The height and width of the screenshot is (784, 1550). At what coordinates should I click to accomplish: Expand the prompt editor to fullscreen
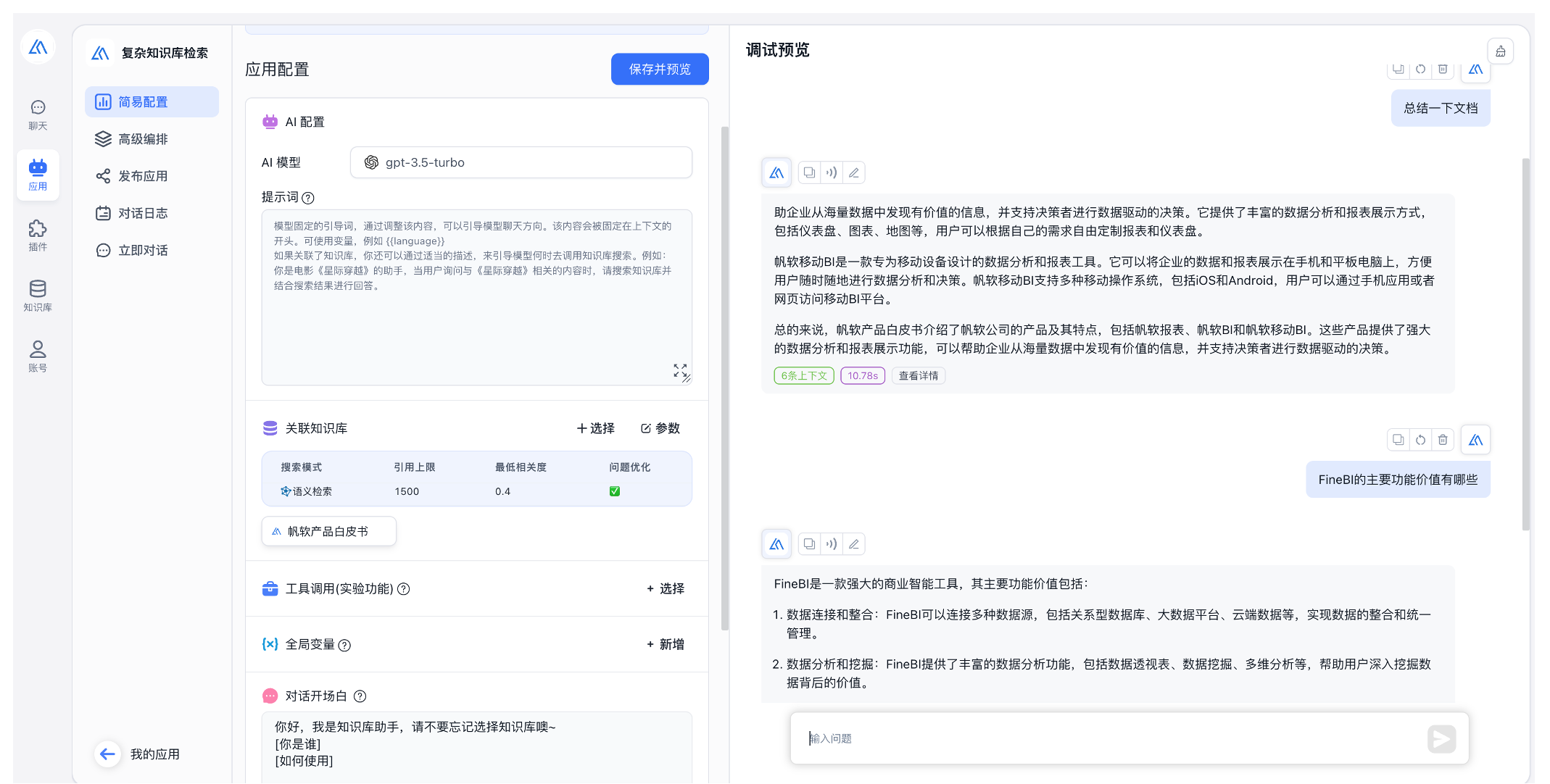[679, 371]
